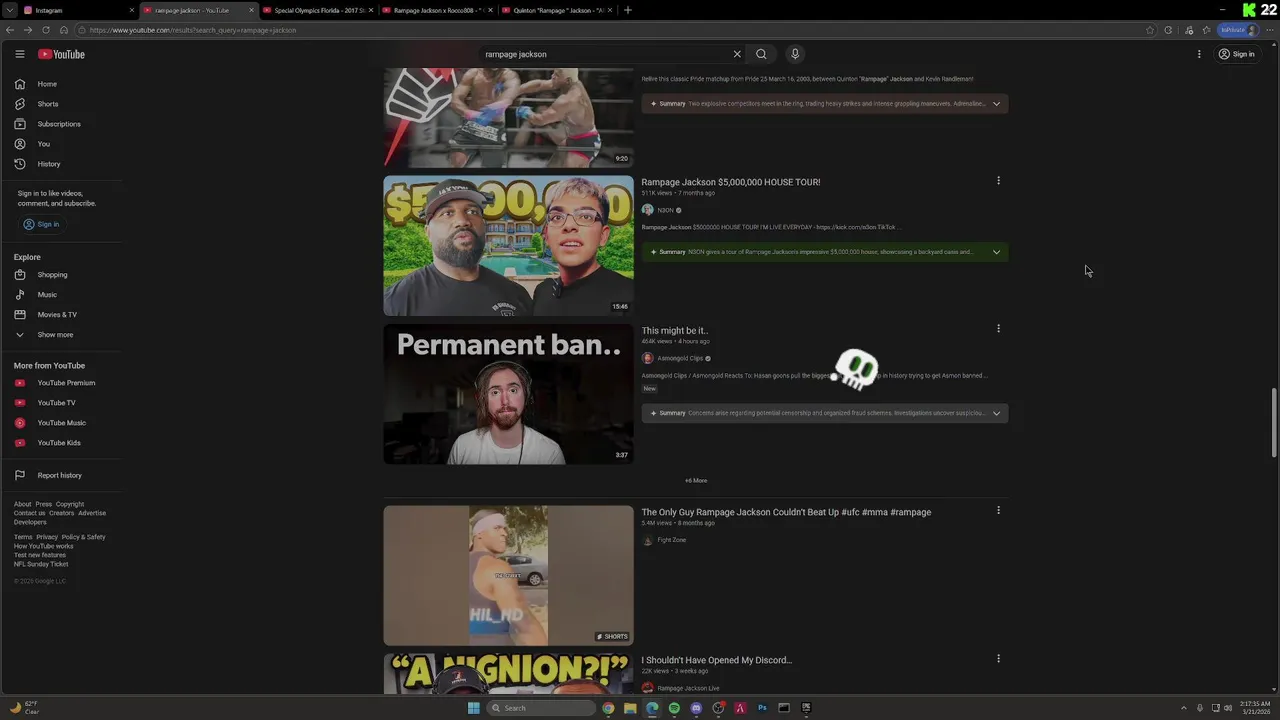Image resolution: width=1280 pixels, height=720 pixels.
Task: Bookmark this page with star icon
Action: point(1150,30)
